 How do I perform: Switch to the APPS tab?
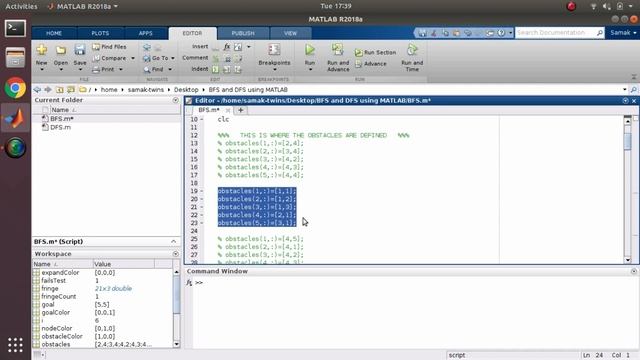coord(145,33)
